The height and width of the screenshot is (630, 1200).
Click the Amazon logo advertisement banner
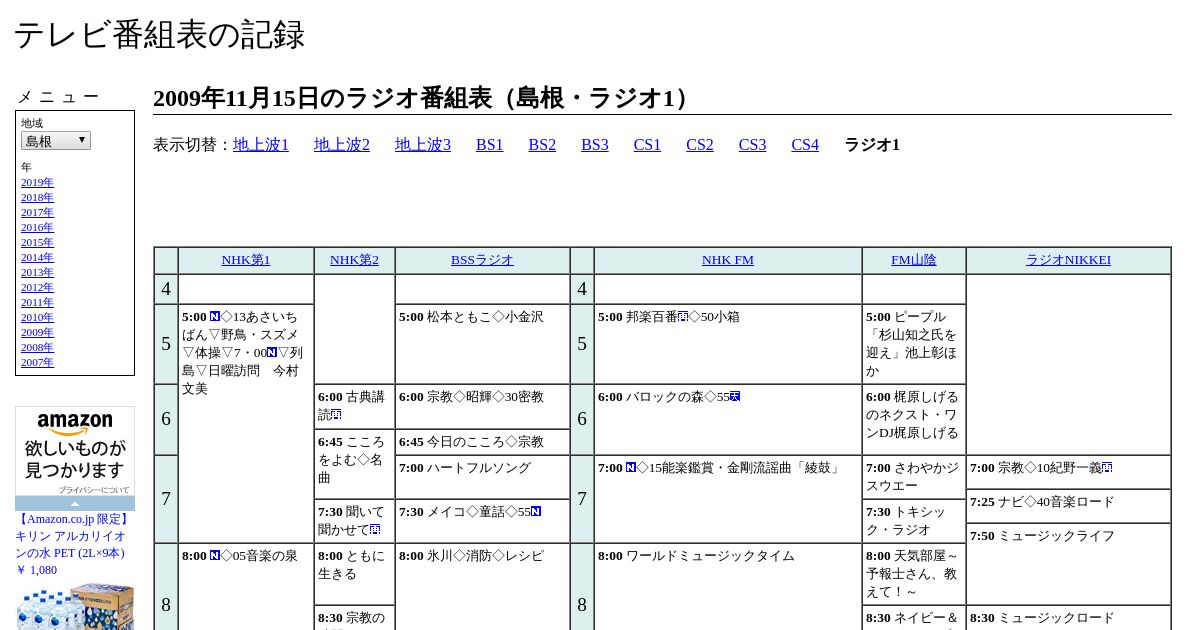pyautogui.click(x=75, y=451)
